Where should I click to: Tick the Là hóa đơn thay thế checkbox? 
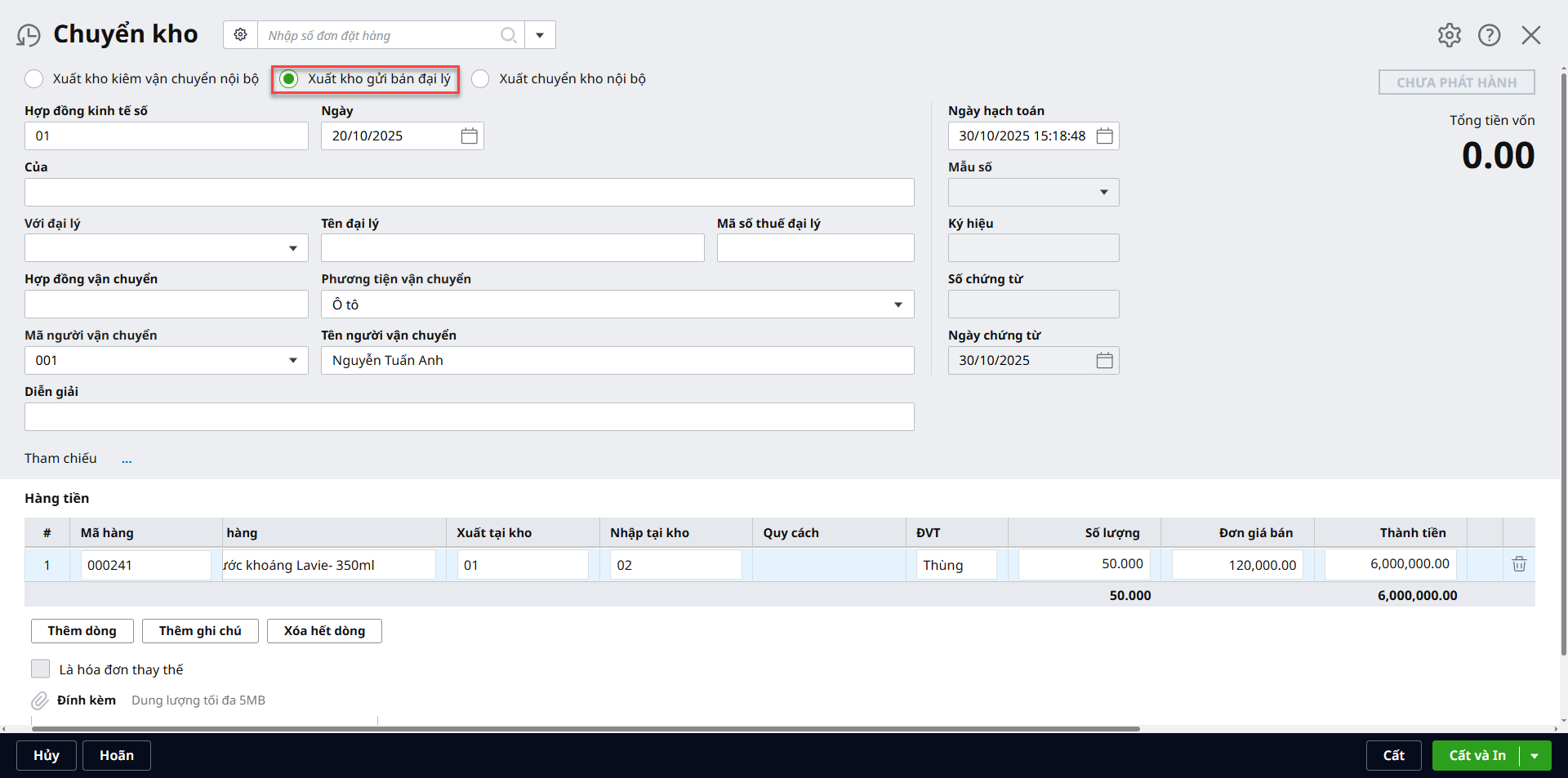tap(41, 669)
